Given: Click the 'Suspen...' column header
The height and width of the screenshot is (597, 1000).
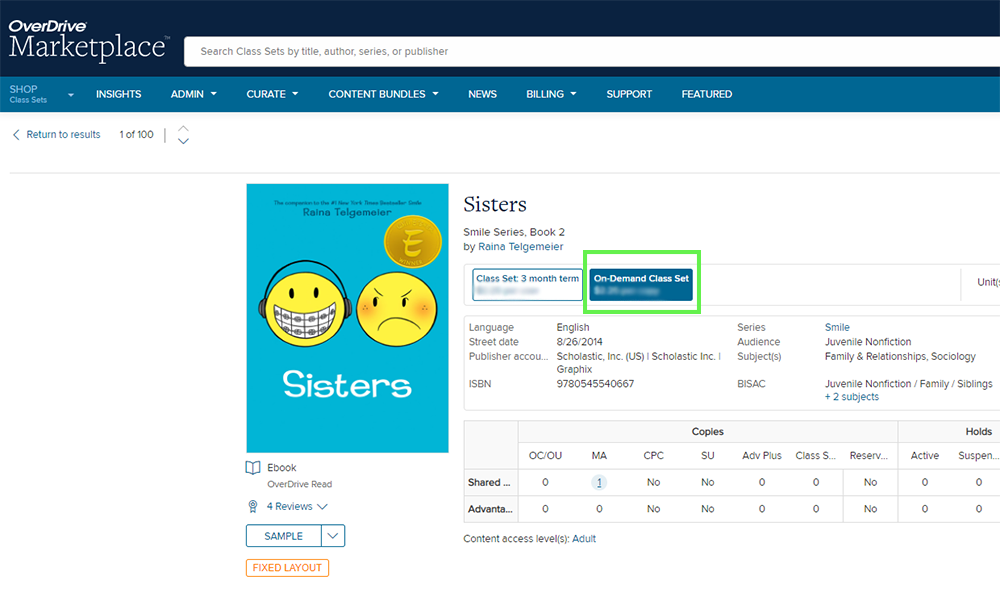Looking at the screenshot, I should click(x=978, y=455).
